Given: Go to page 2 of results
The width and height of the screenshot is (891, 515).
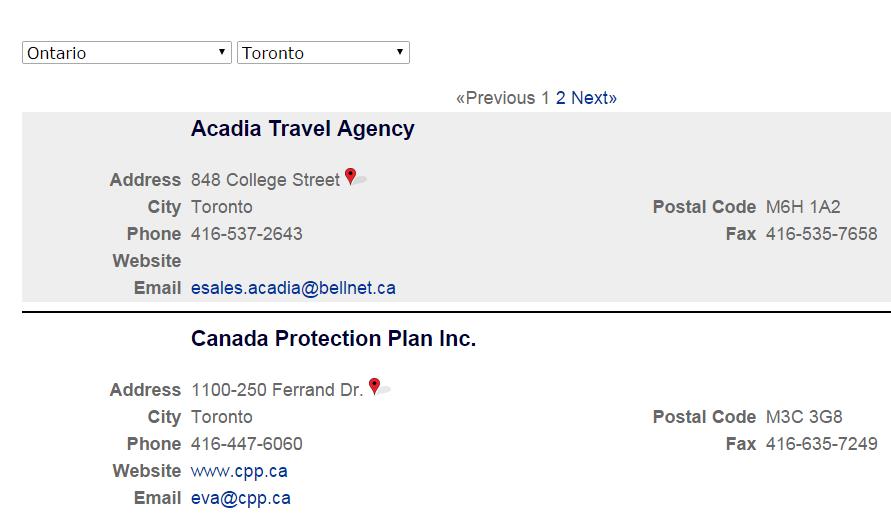Looking at the screenshot, I should click(561, 98).
